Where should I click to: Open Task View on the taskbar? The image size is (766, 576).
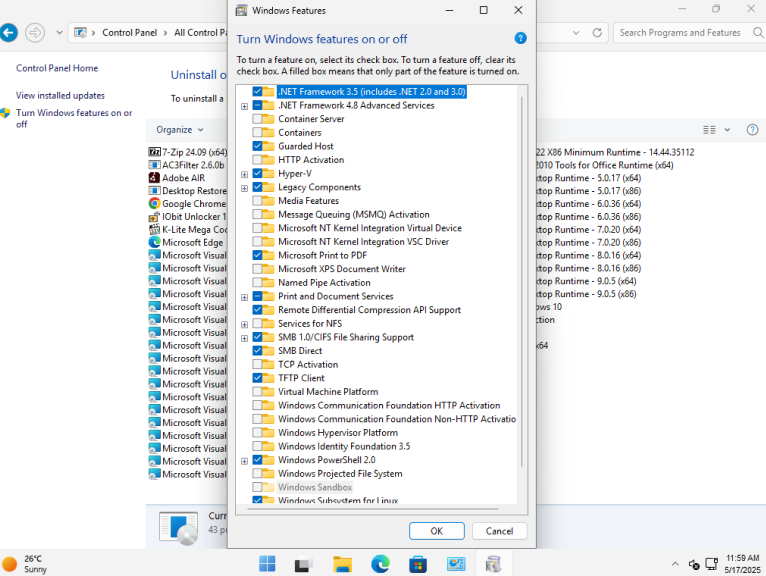304,564
